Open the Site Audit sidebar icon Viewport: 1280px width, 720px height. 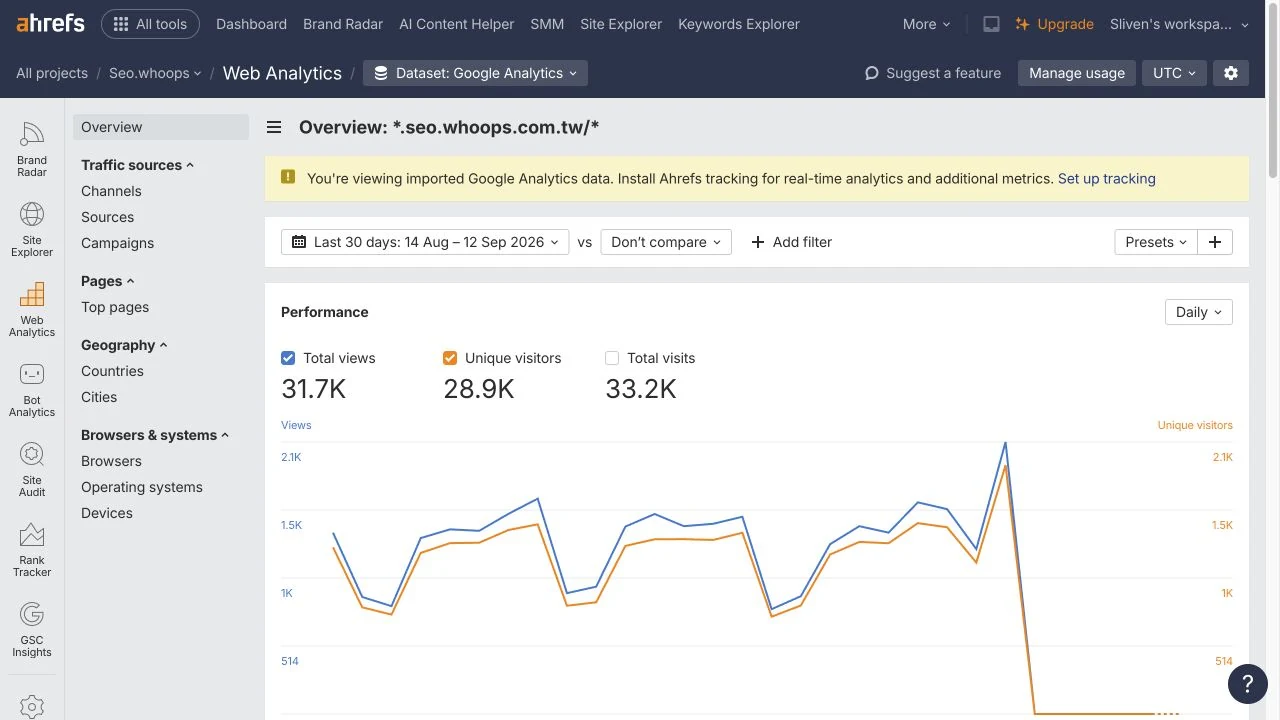tap(32, 469)
